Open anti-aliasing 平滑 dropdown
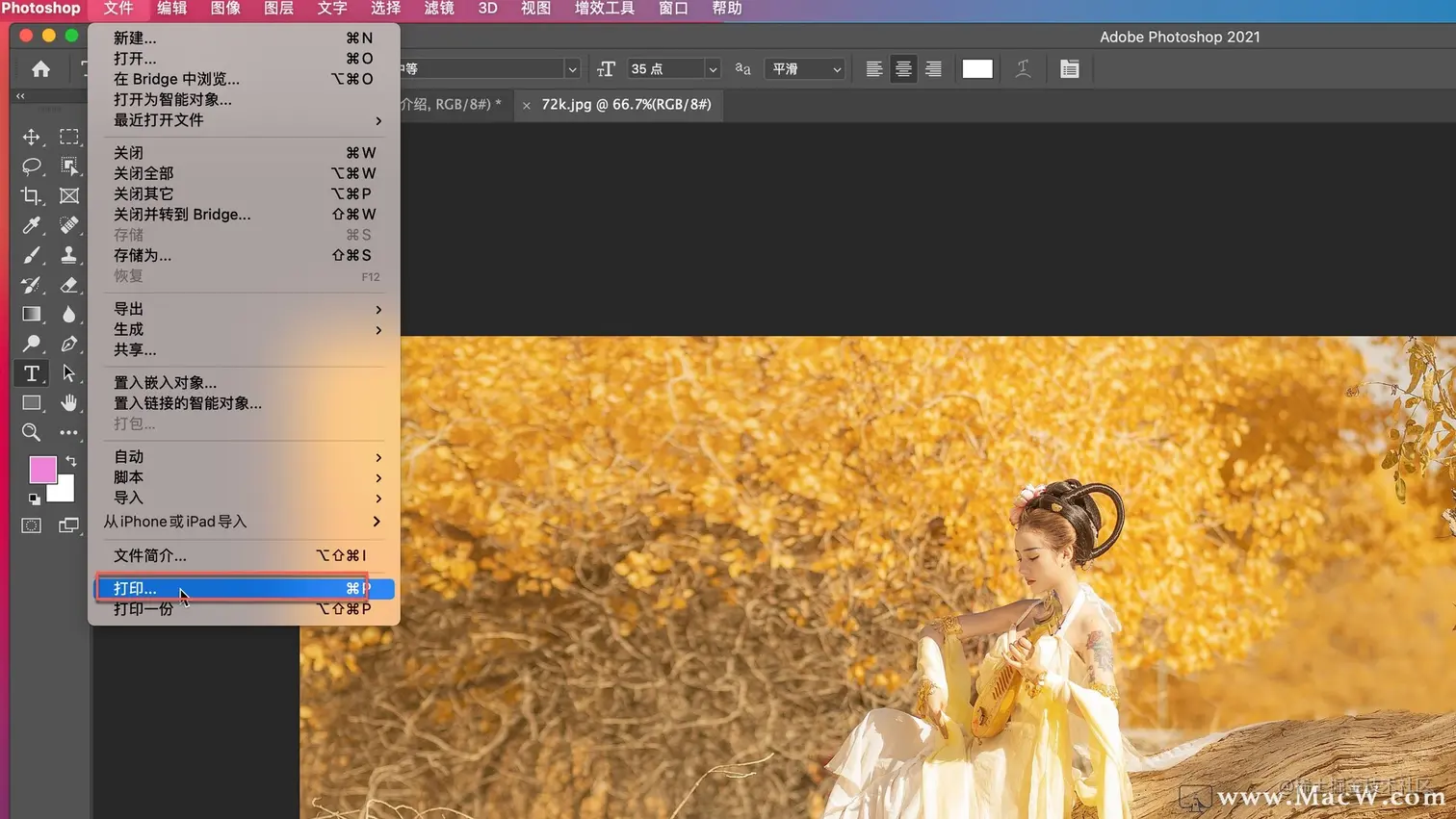The width and height of the screenshot is (1456, 819). click(x=805, y=69)
